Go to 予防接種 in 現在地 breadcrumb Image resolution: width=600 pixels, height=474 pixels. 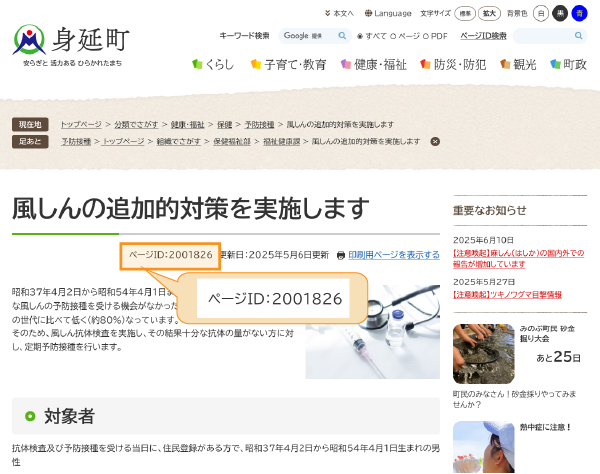[x=259, y=124]
